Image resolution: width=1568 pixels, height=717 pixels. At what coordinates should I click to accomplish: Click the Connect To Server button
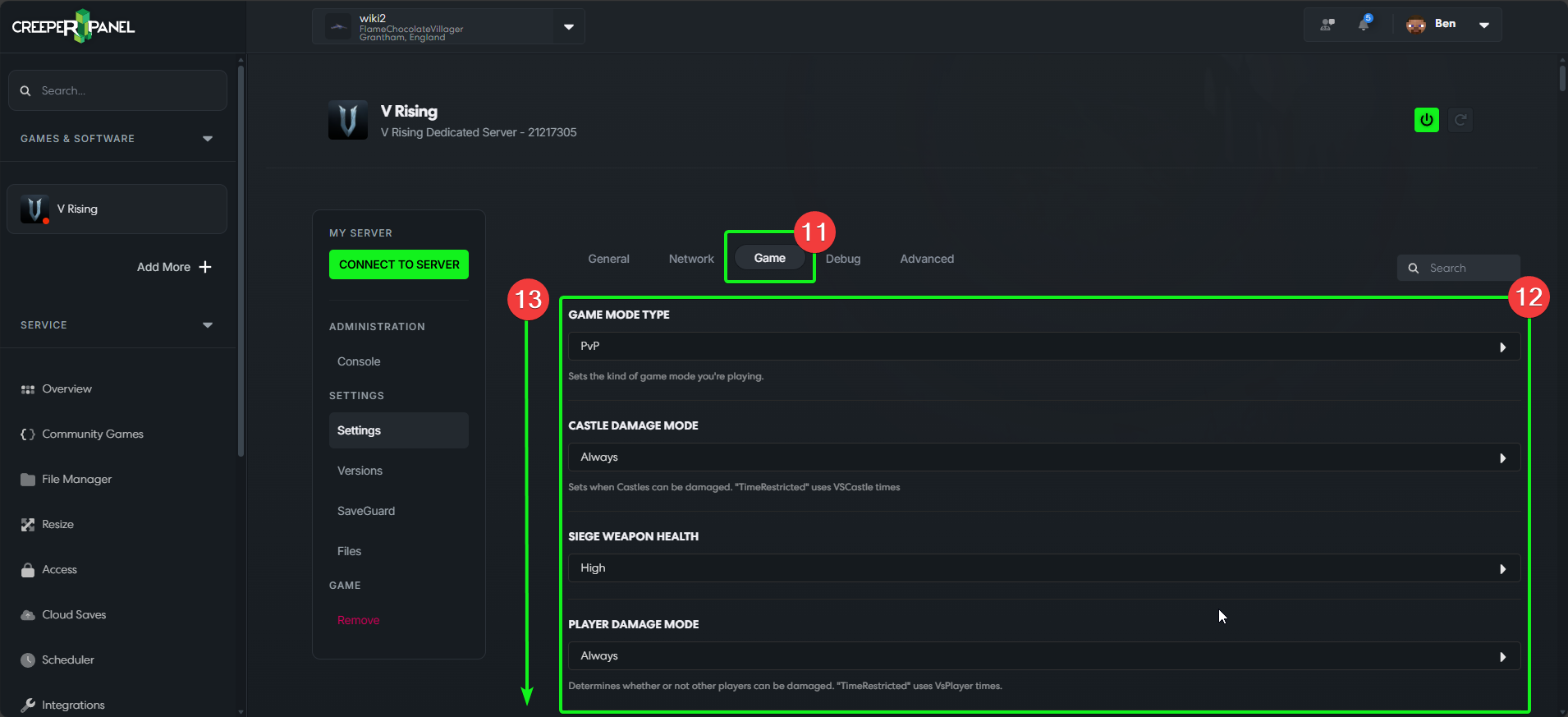coord(399,264)
